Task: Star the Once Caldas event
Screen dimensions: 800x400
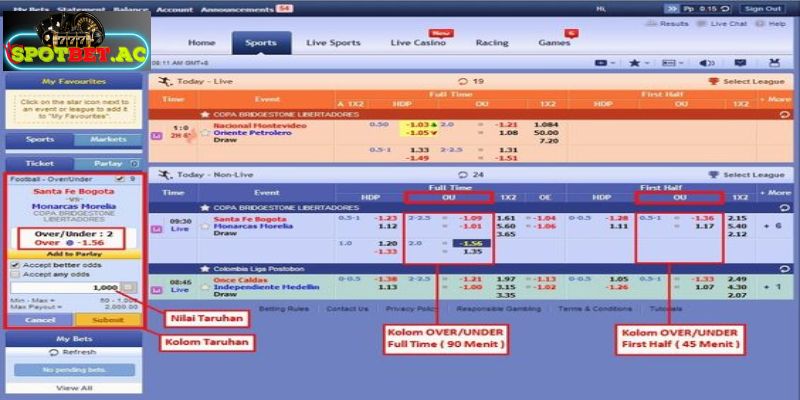Action: click(206, 287)
